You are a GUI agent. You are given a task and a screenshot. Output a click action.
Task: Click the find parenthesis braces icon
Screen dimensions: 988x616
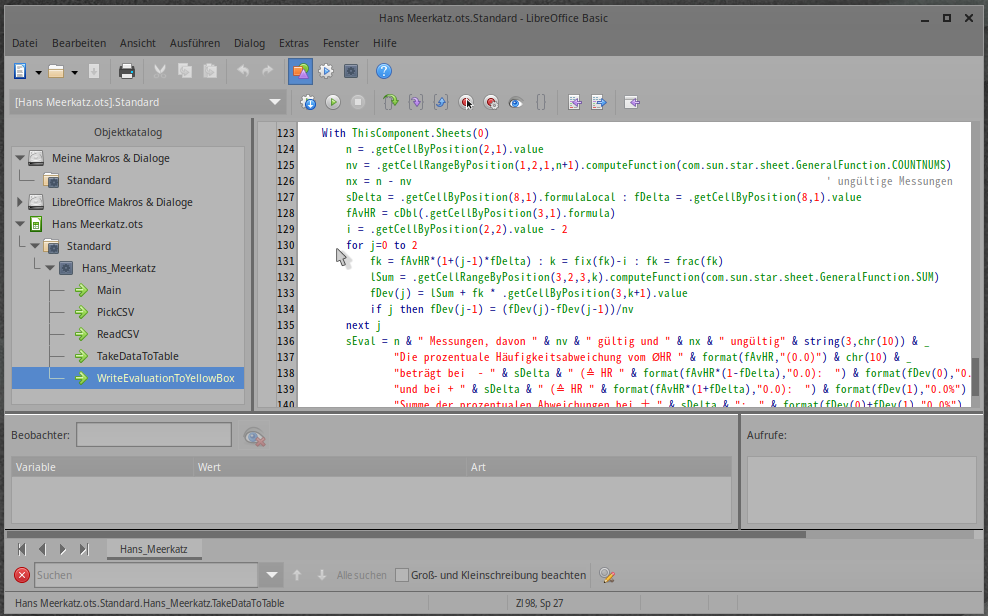(541, 102)
